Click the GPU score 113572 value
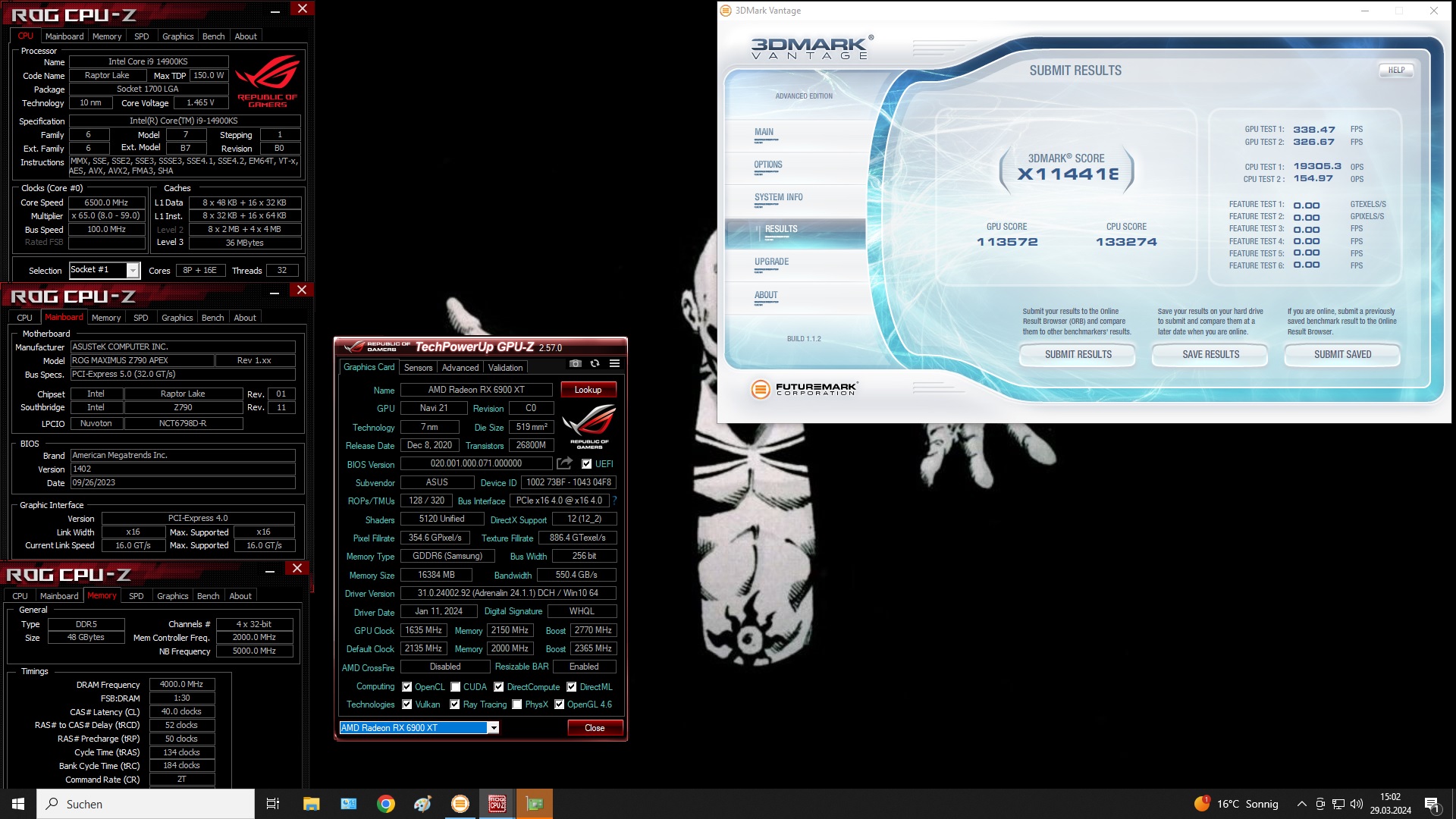 pyautogui.click(x=1007, y=243)
